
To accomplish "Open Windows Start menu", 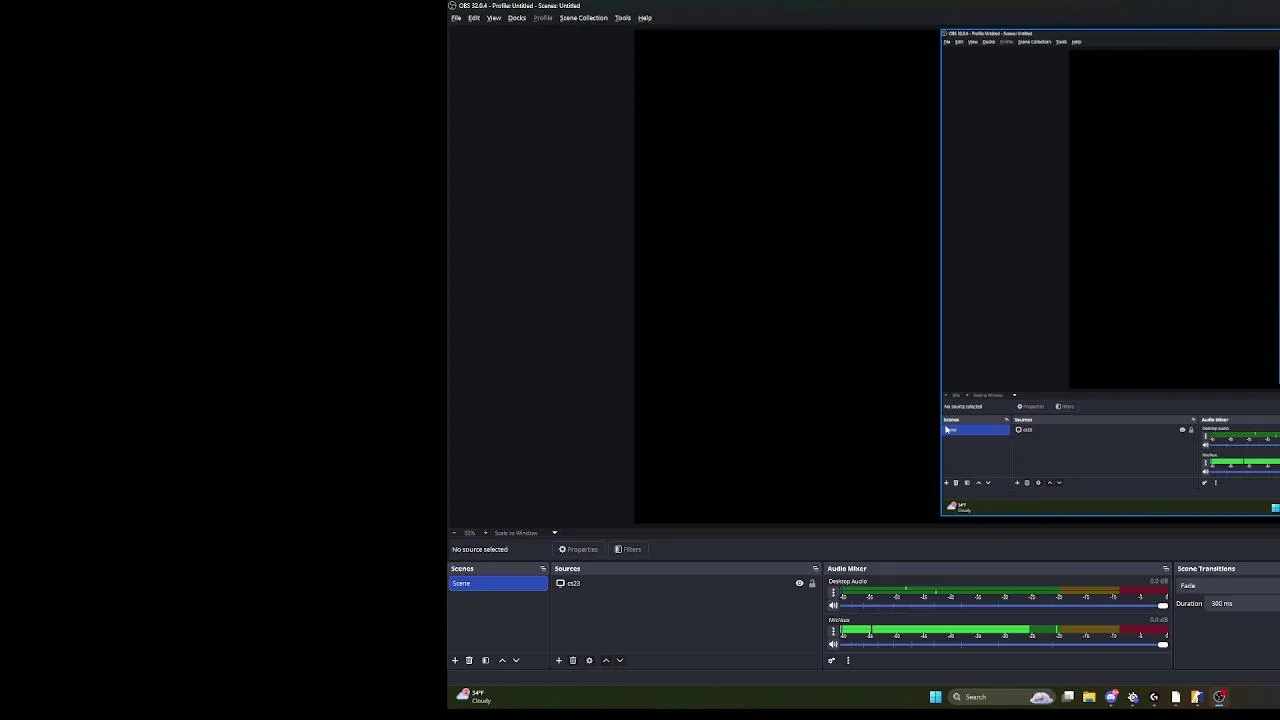I will (936, 697).
